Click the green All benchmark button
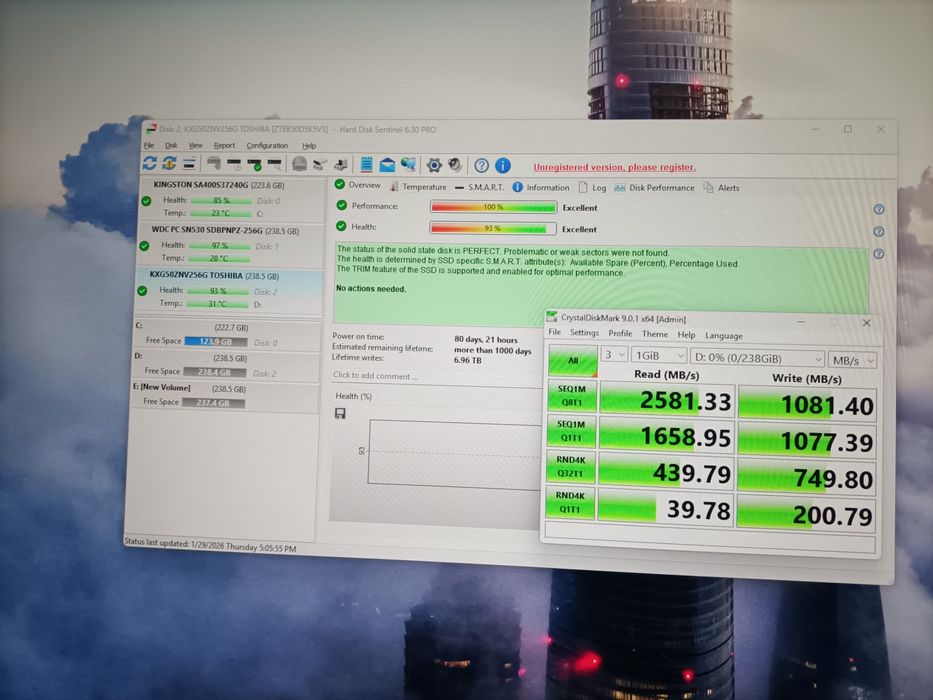Viewport: 933px width, 700px height. tap(572, 360)
